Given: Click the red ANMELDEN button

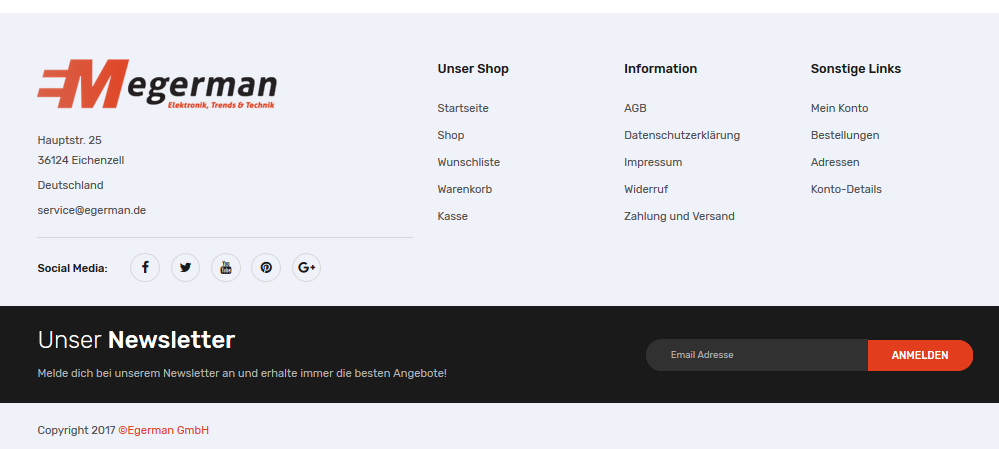Looking at the screenshot, I should click(x=920, y=355).
